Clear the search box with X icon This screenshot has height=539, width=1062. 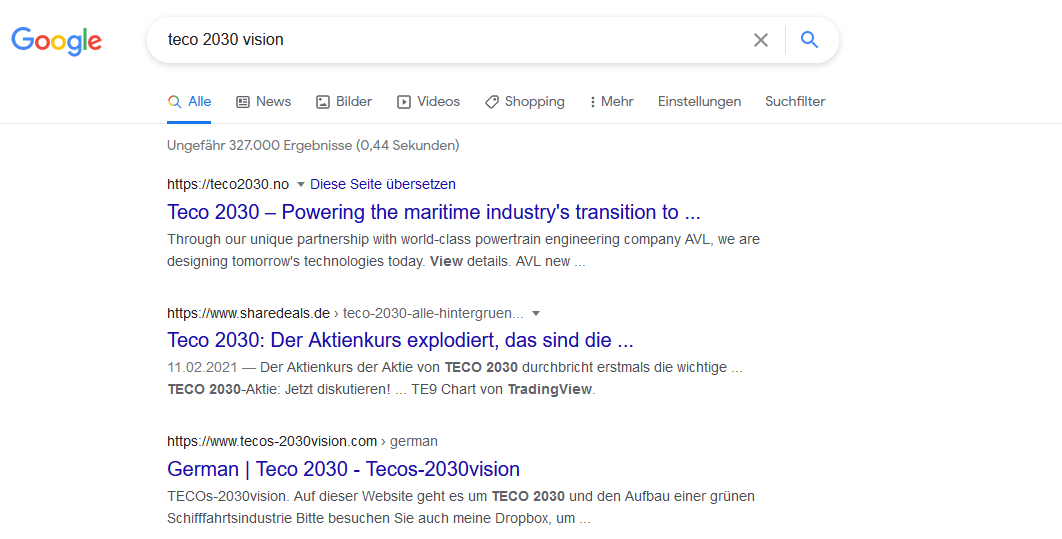761,40
